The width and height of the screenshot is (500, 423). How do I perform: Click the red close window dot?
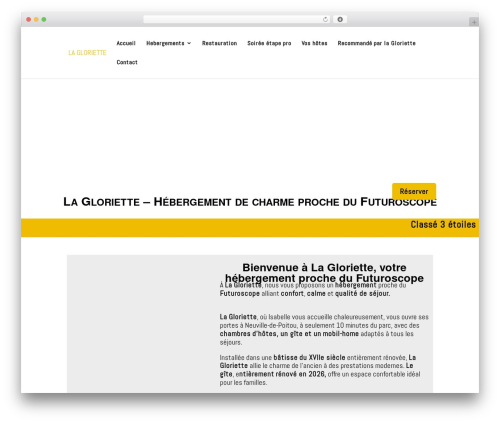pos(29,20)
